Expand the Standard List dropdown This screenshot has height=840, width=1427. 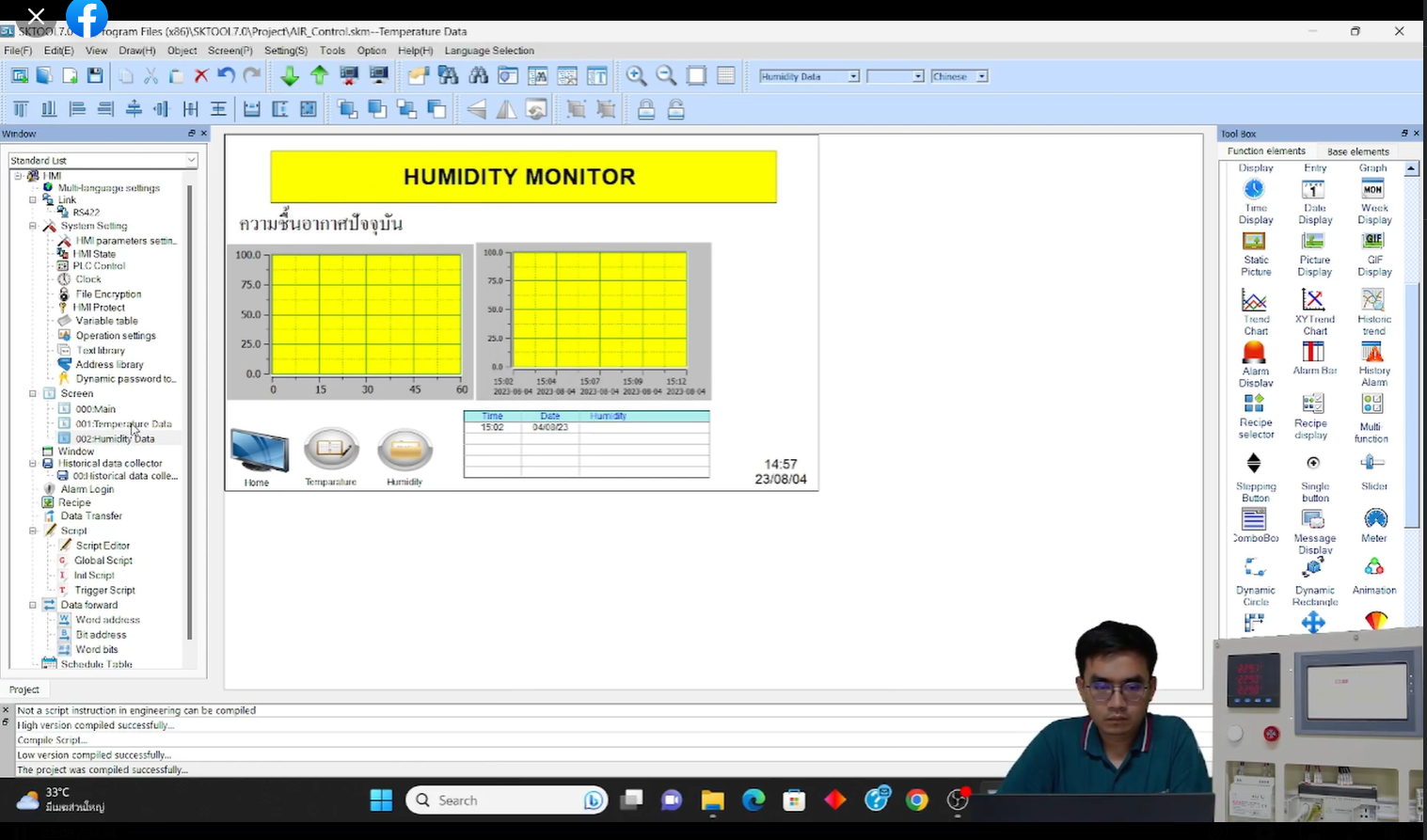(x=191, y=160)
